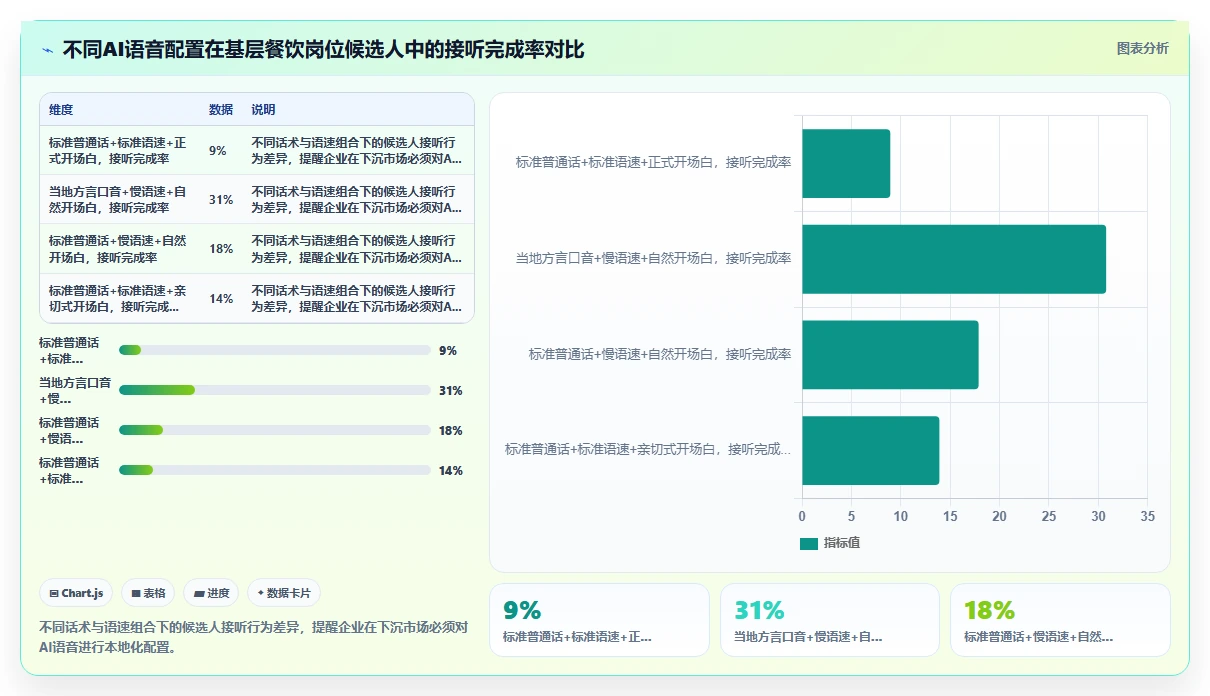The height and width of the screenshot is (696, 1210).
Task: Click the 说明 column header
Action: (x=263, y=110)
